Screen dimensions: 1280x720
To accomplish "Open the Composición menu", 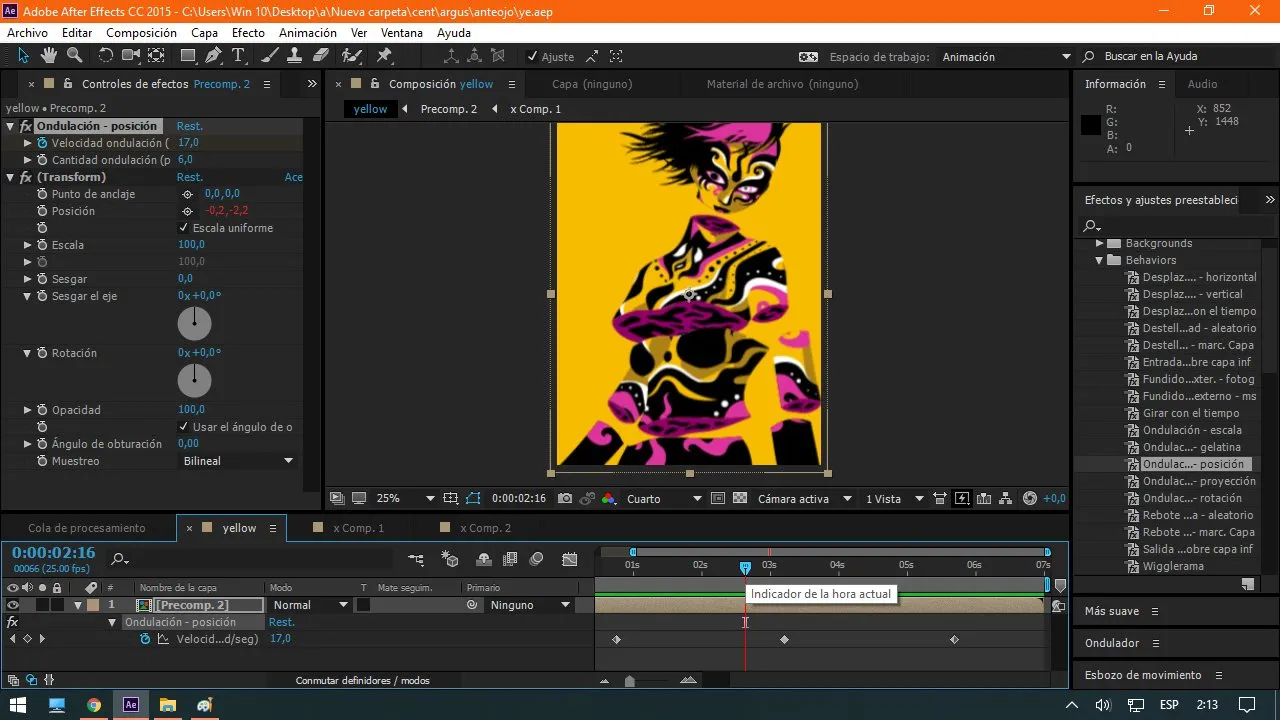I will pyautogui.click(x=141, y=33).
